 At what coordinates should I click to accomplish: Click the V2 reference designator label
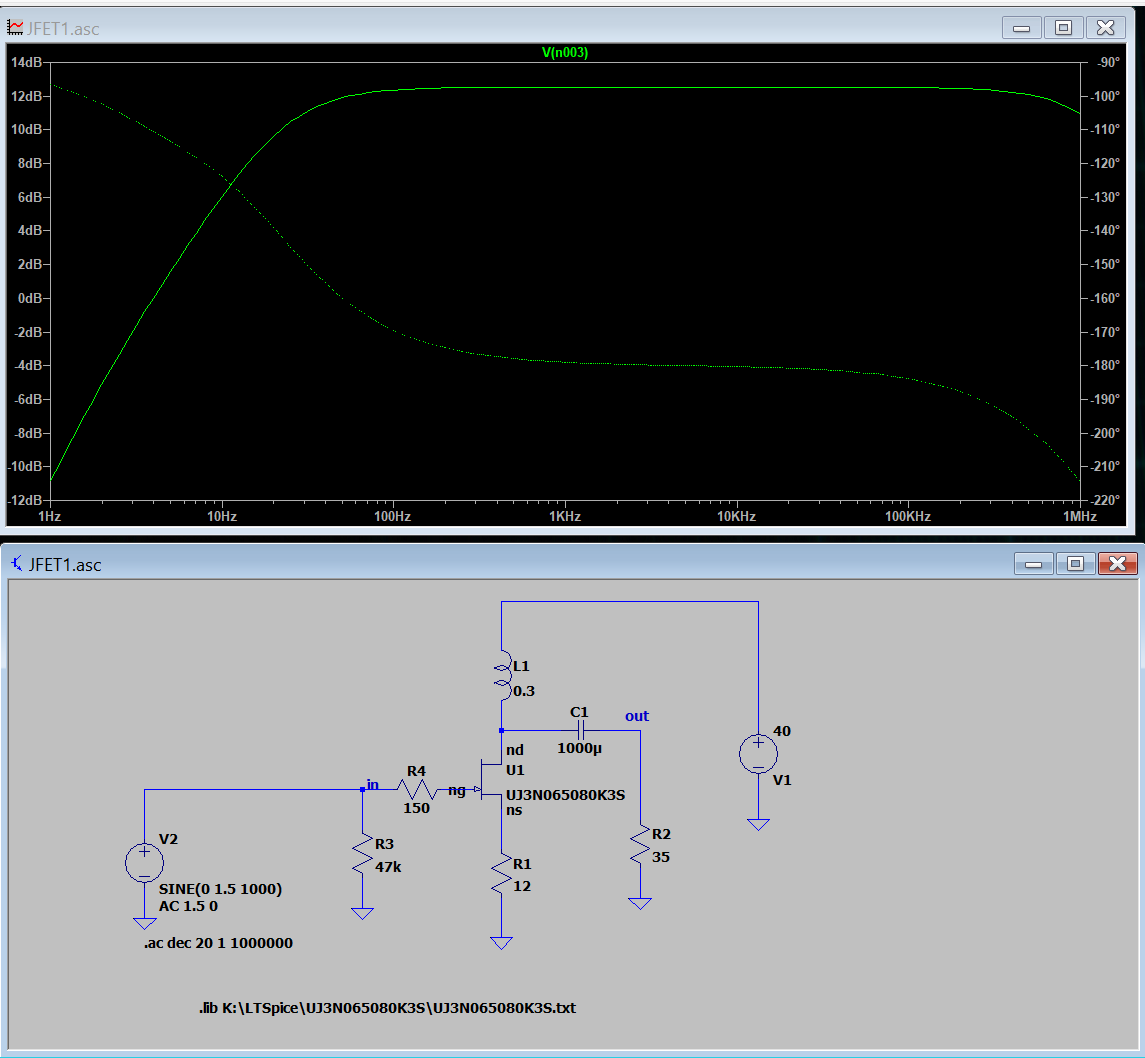tap(168, 839)
